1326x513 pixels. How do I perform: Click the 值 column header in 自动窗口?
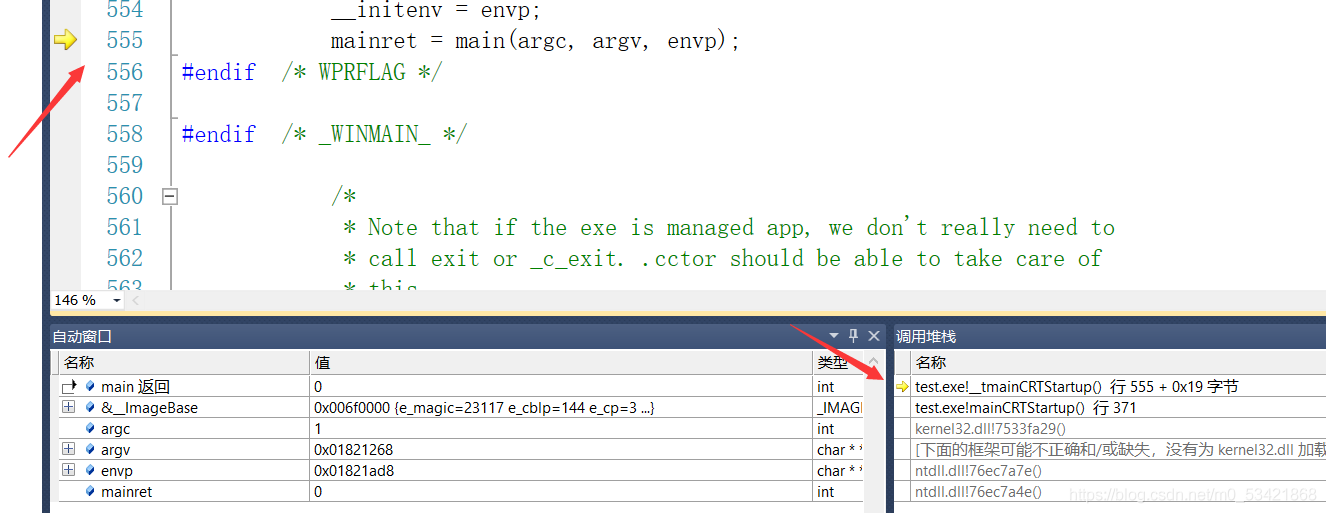561,363
